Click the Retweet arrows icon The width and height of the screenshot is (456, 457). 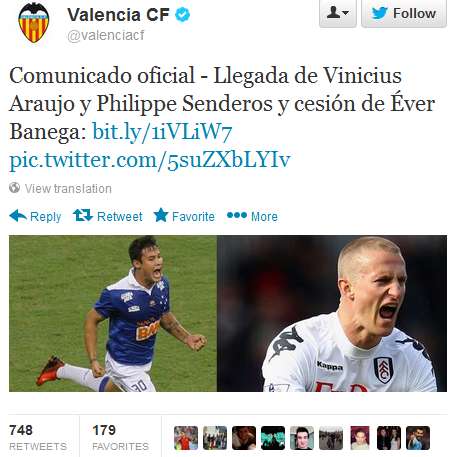(x=83, y=215)
